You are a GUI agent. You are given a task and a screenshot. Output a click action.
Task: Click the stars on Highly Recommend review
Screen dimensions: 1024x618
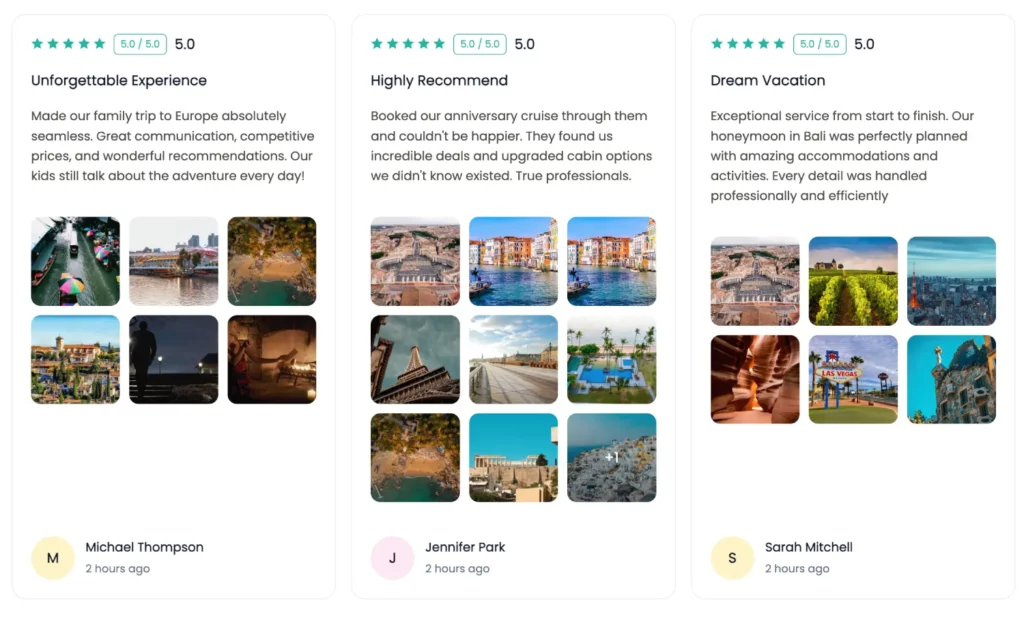click(408, 44)
